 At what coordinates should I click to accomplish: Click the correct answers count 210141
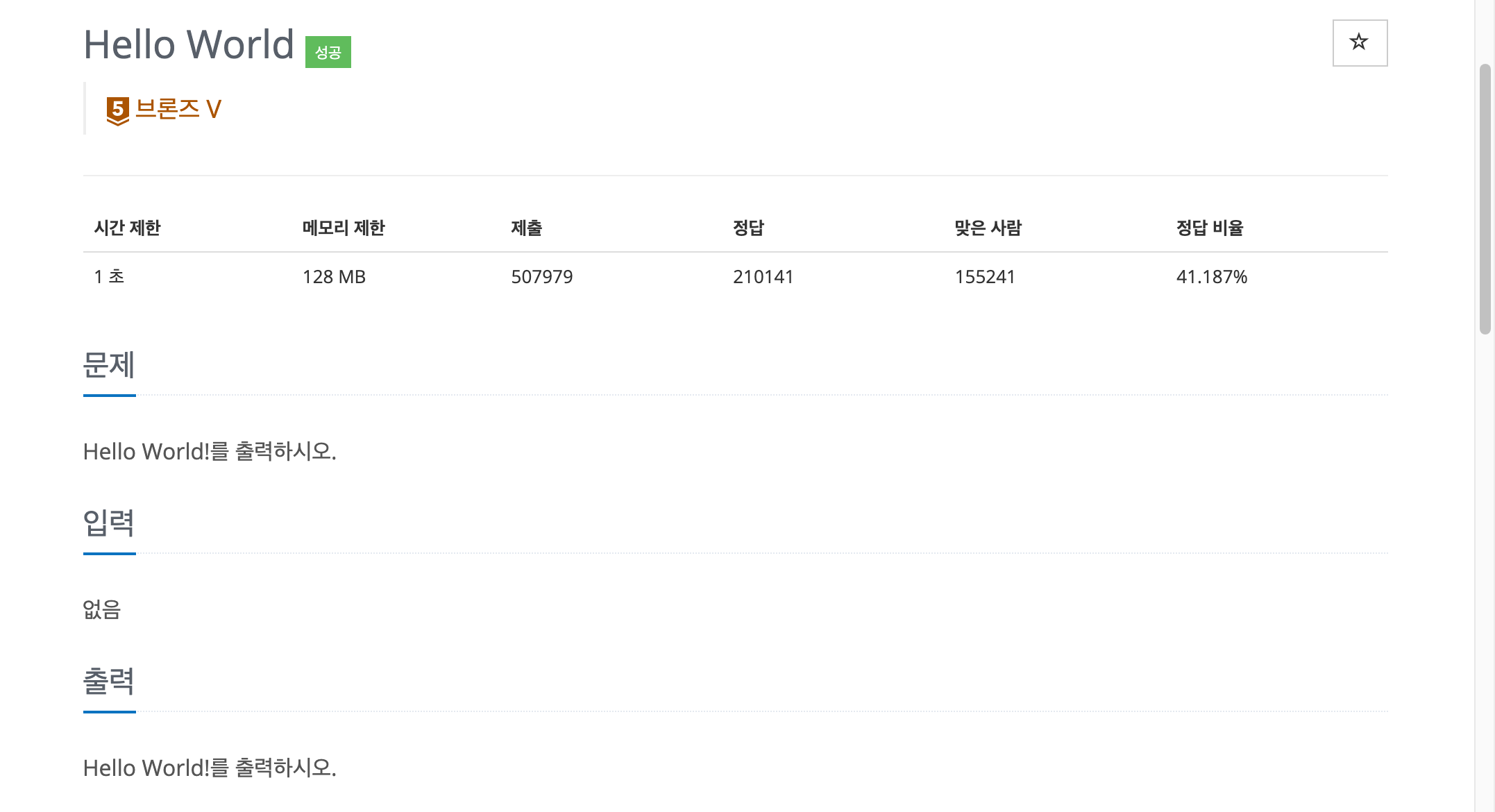(x=763, y=277)
